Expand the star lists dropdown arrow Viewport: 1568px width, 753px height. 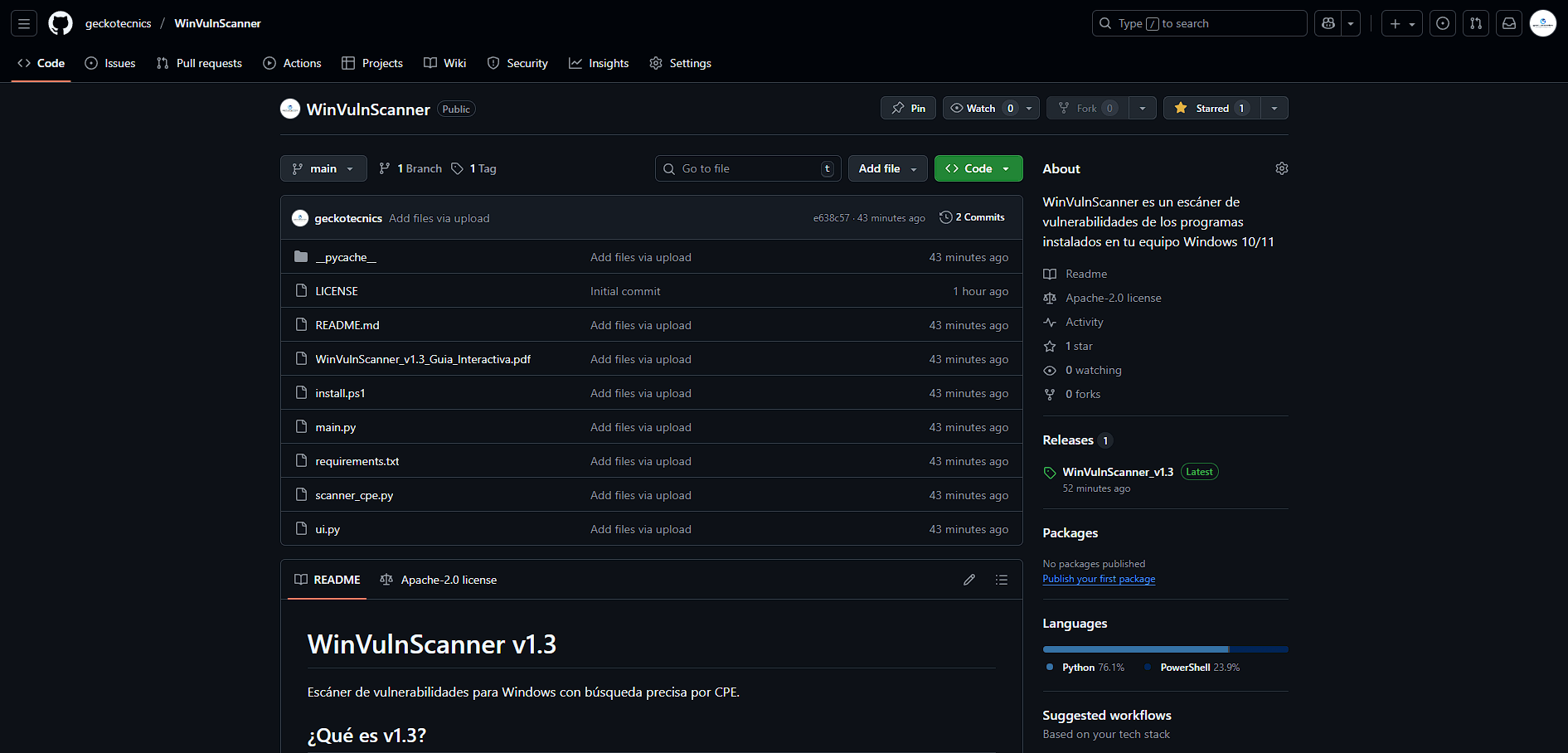click(1274, 108)
